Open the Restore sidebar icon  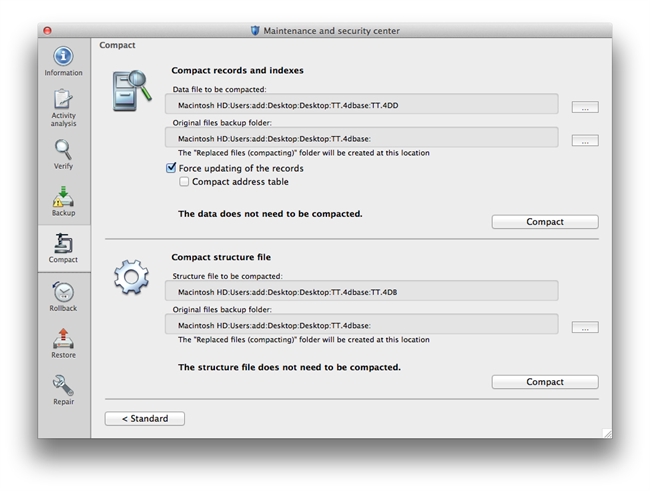tap(63, 340)
